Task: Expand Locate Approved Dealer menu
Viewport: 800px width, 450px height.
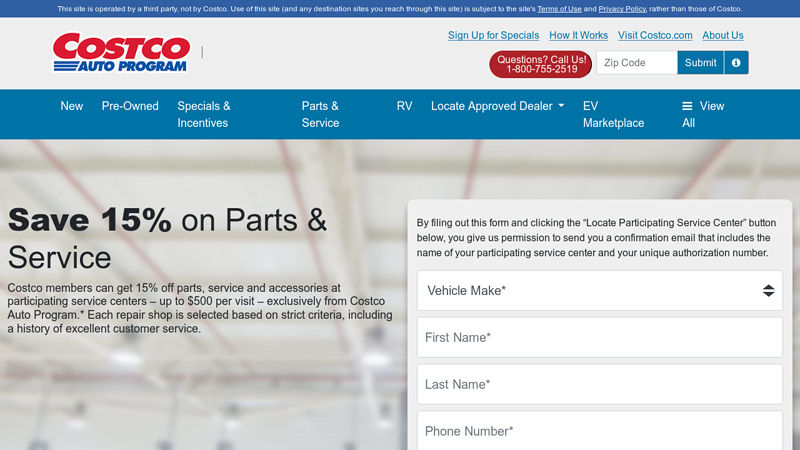Action: [497, 106]
